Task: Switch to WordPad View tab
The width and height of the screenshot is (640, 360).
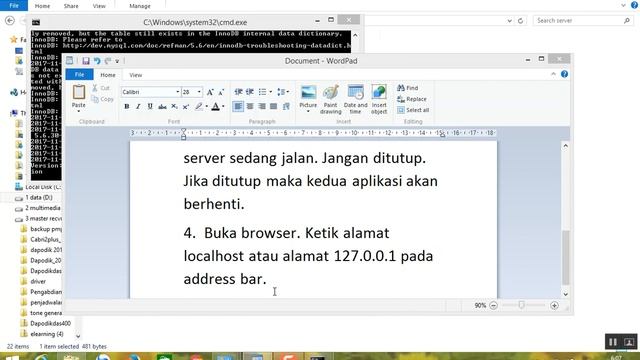Action: (x=136, y=75)
